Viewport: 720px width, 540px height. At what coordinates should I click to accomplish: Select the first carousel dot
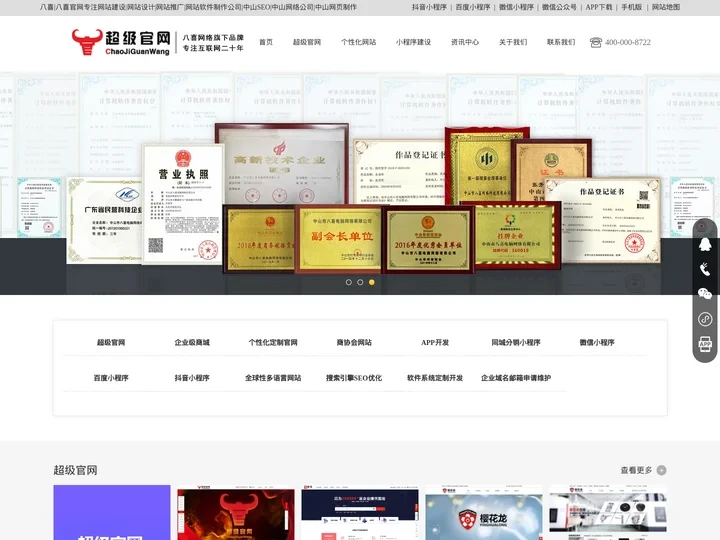(349, 282)
